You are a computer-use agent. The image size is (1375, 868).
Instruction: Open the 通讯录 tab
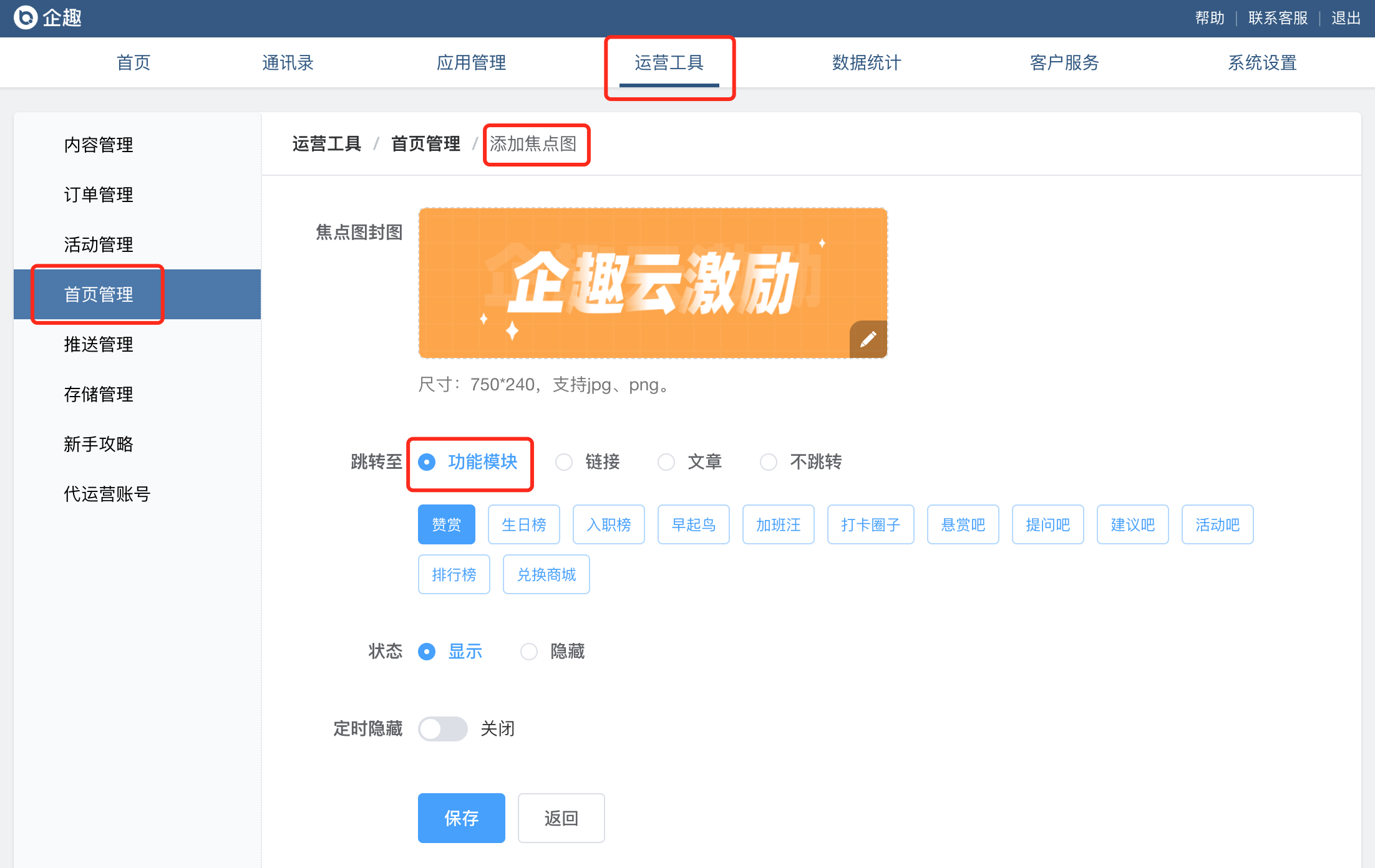click(288, 62)
